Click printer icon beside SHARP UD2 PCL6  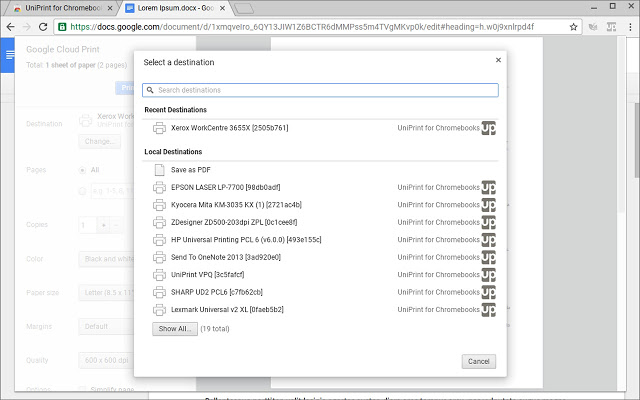159,292
